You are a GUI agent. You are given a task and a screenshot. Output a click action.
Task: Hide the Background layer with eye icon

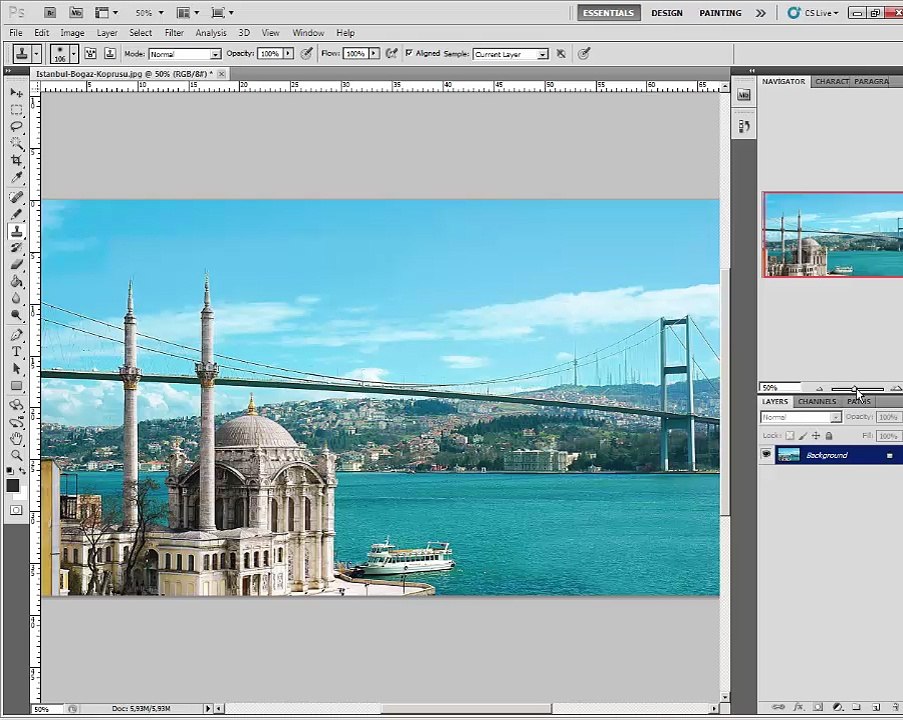coord(766,454)
